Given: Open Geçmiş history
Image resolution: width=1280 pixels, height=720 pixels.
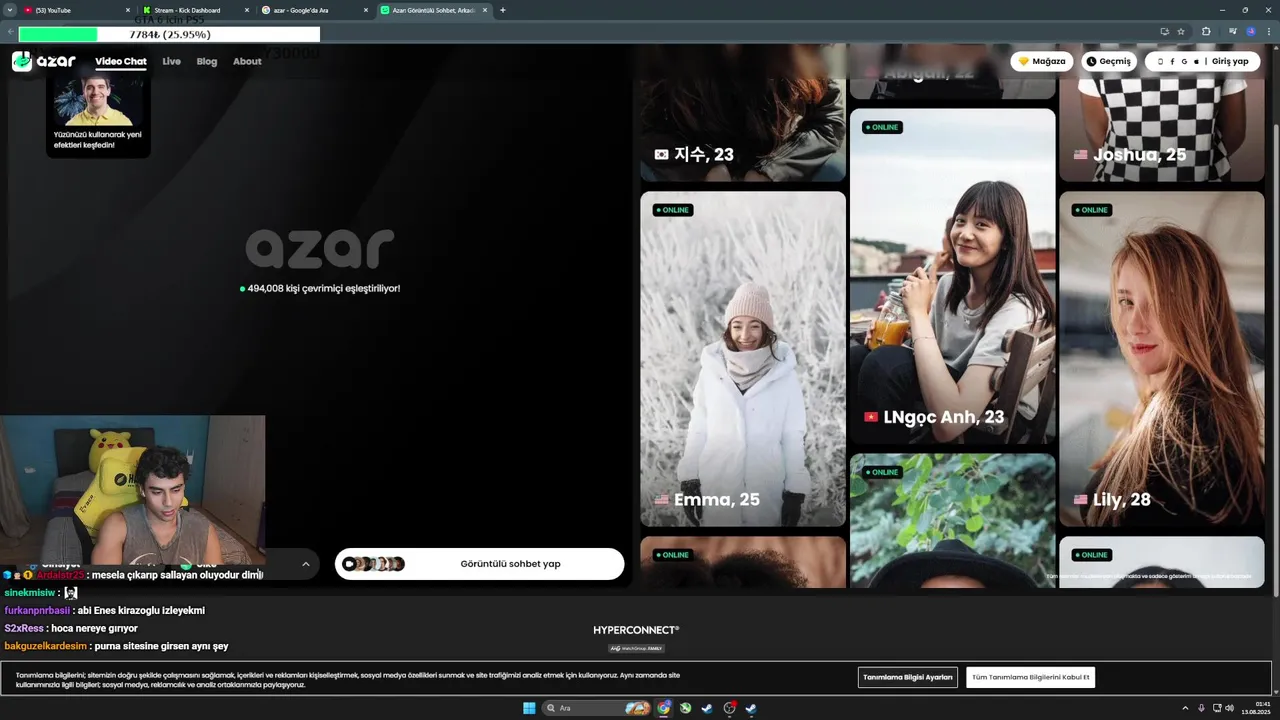Looking at the screenshot, I should coord(1109,61).
